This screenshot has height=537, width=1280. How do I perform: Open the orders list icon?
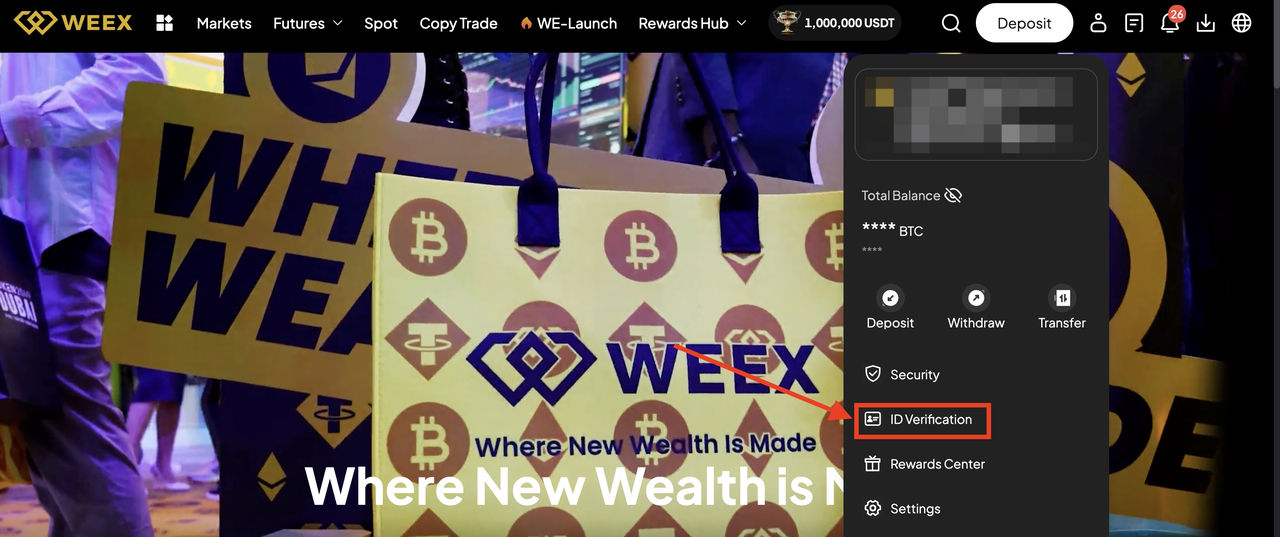tap(1134, 23)
